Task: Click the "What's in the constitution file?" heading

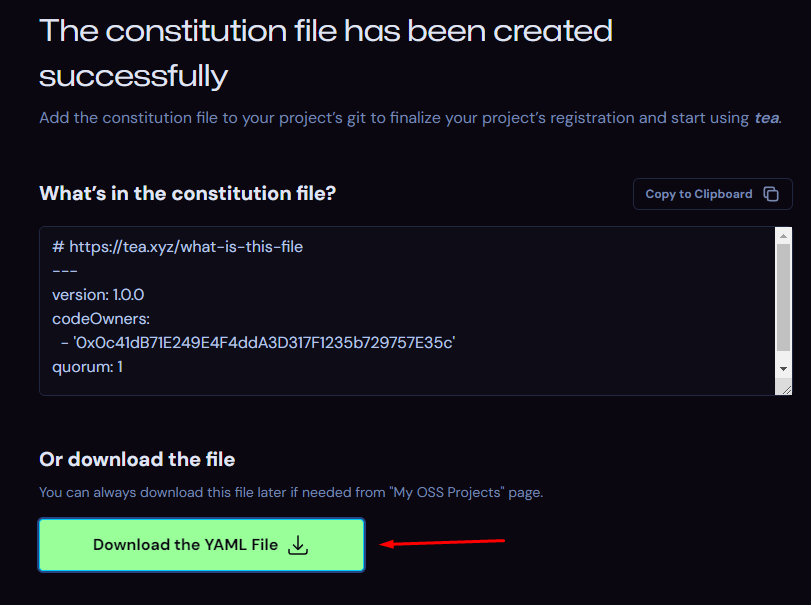Action: tap(187, 193)
